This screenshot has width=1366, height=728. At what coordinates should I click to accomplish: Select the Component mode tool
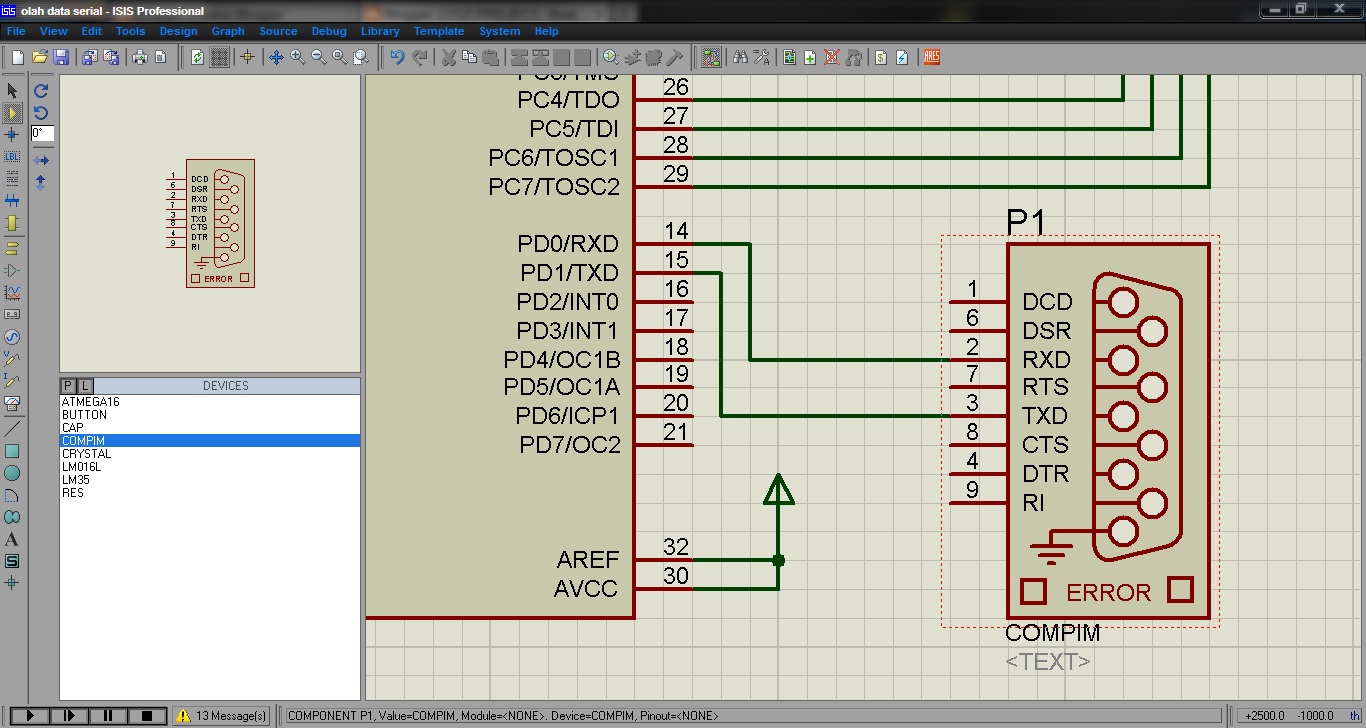click(13, 112)
